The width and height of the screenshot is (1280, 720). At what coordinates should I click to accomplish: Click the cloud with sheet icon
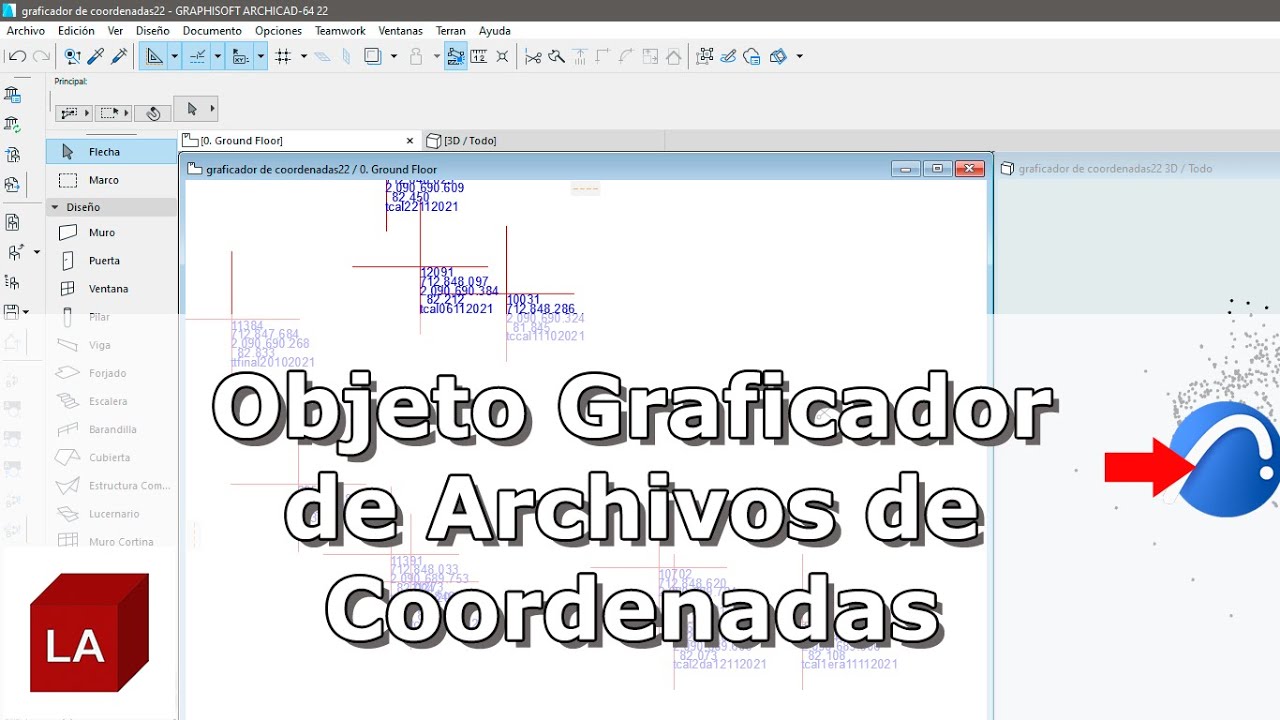click(752, 57)
